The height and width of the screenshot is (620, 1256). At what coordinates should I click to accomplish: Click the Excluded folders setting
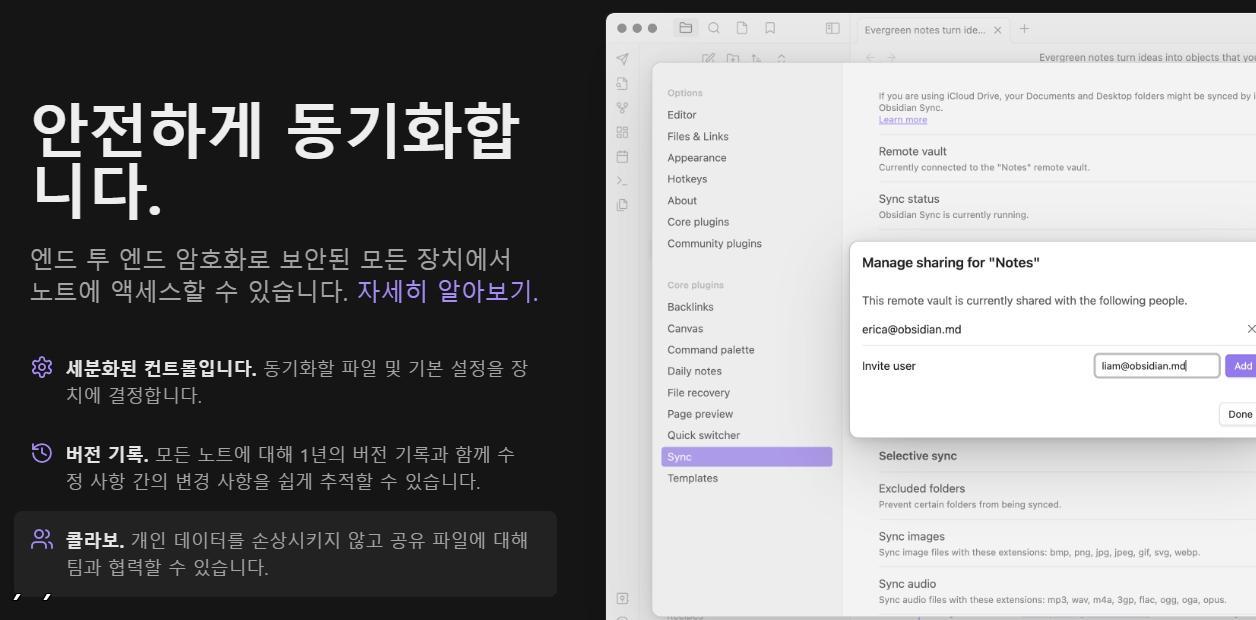(1067, 495)
